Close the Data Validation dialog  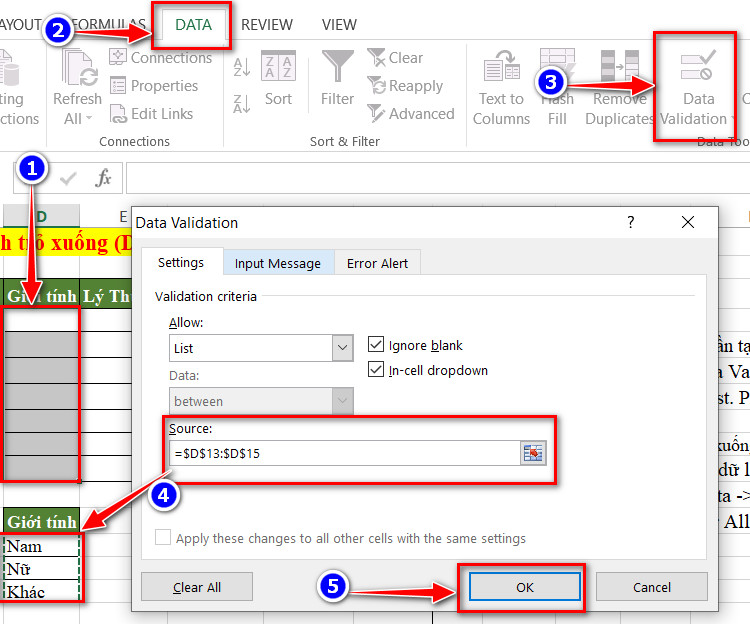click(x=688, y=222)
